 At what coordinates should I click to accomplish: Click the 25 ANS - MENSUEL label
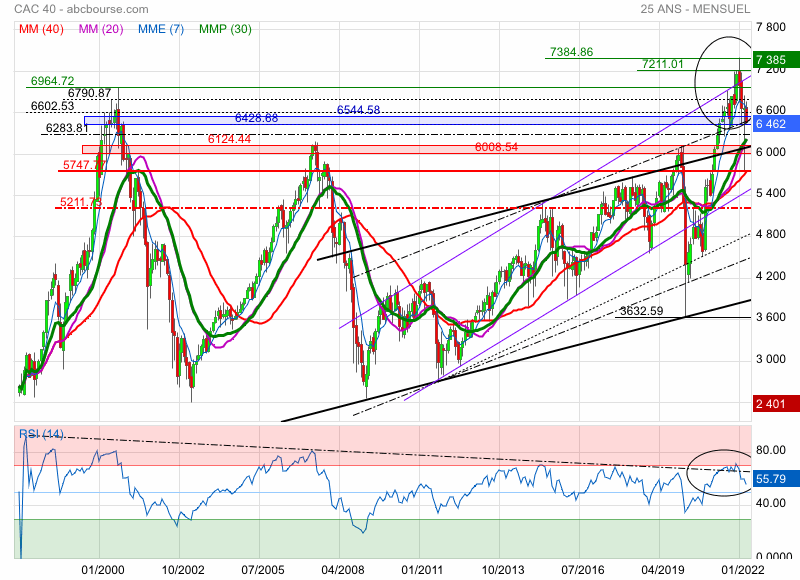695,9
